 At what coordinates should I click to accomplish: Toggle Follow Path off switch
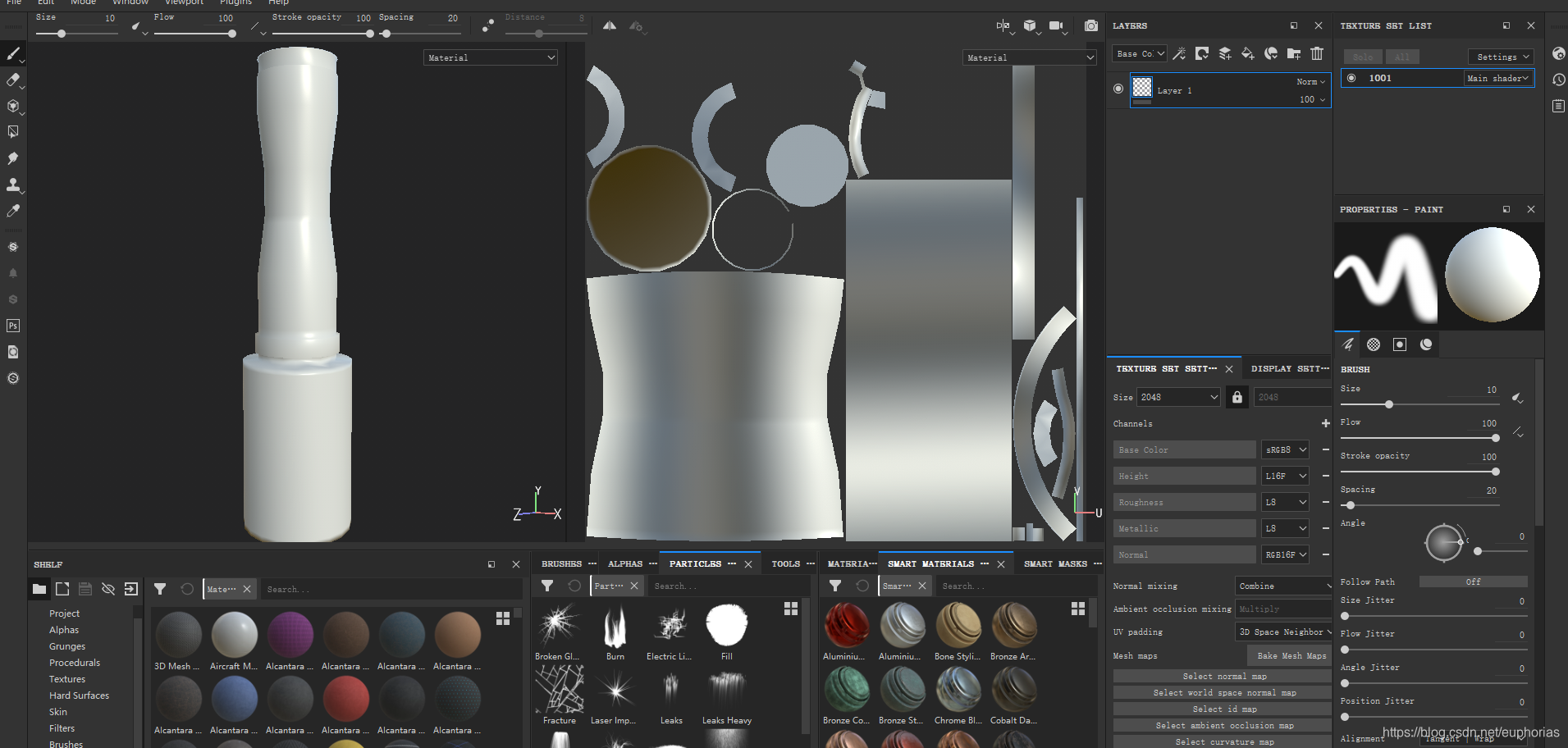(x=1473, y=582)
